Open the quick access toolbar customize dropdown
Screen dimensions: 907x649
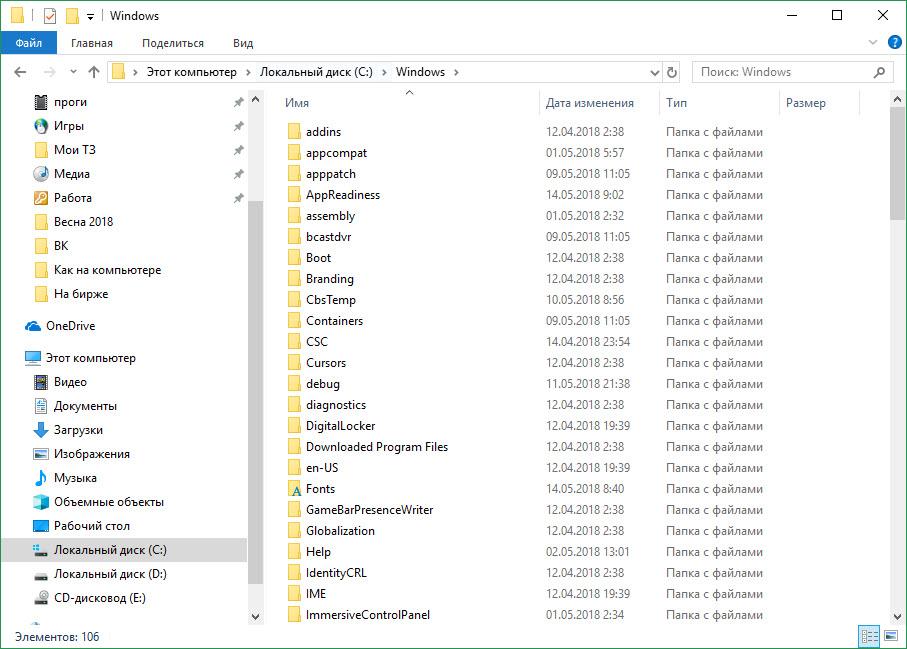(91, 16)
